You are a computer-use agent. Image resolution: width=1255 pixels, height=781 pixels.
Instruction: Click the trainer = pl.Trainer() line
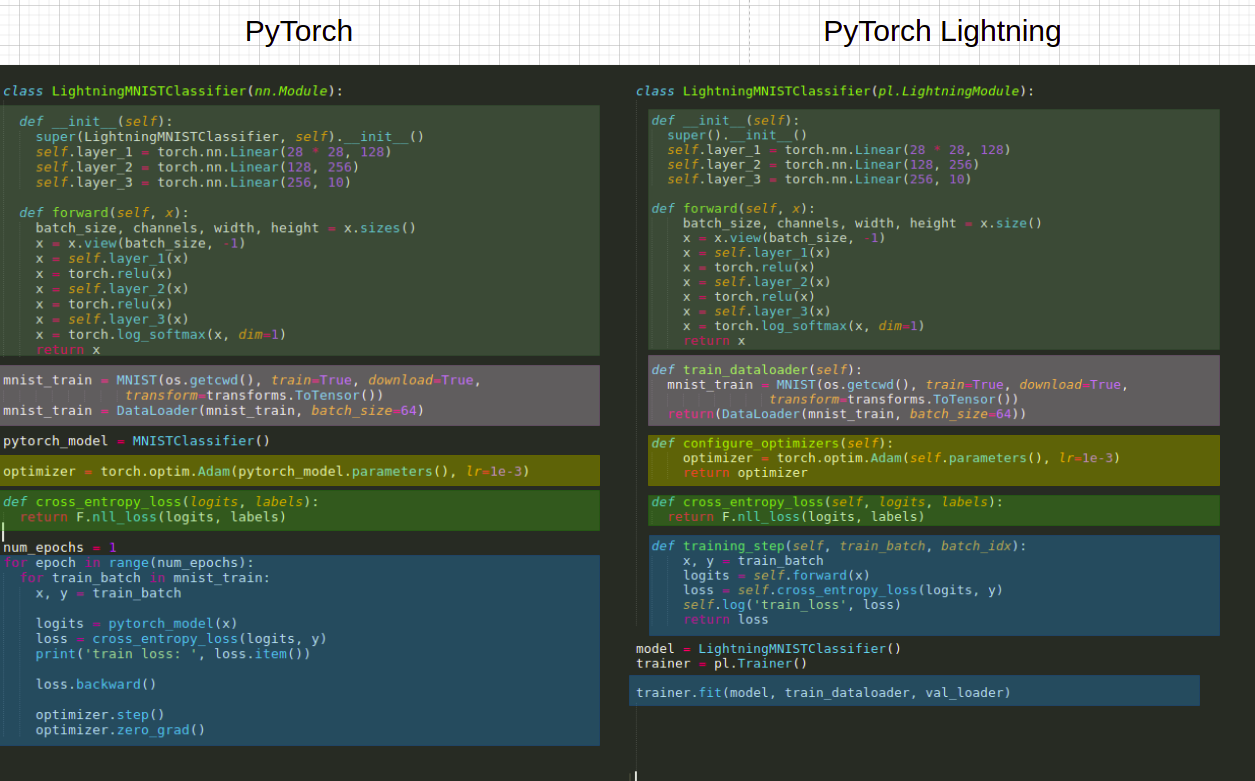point(721,663)
